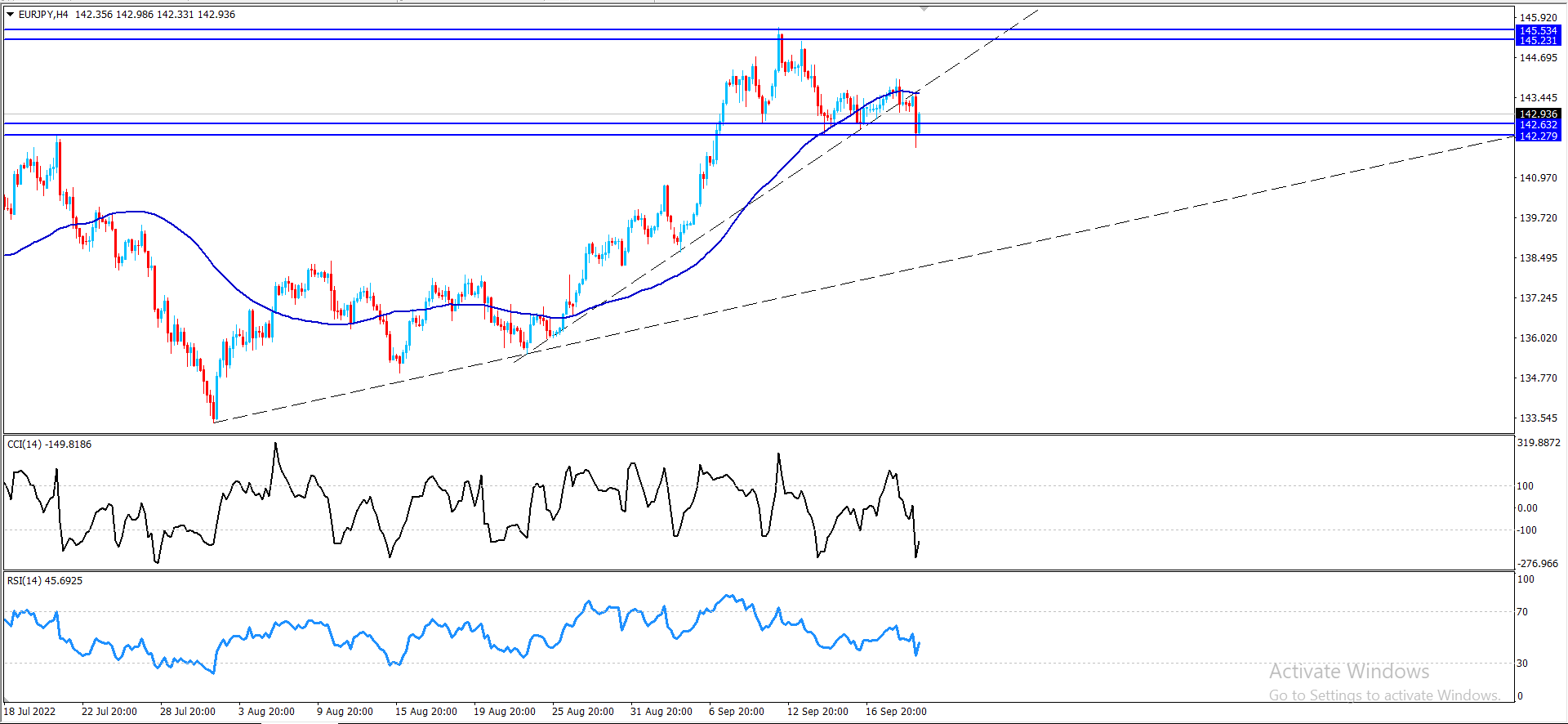Click the 25 Aug 20:00 date label

[x=583, y=712]
